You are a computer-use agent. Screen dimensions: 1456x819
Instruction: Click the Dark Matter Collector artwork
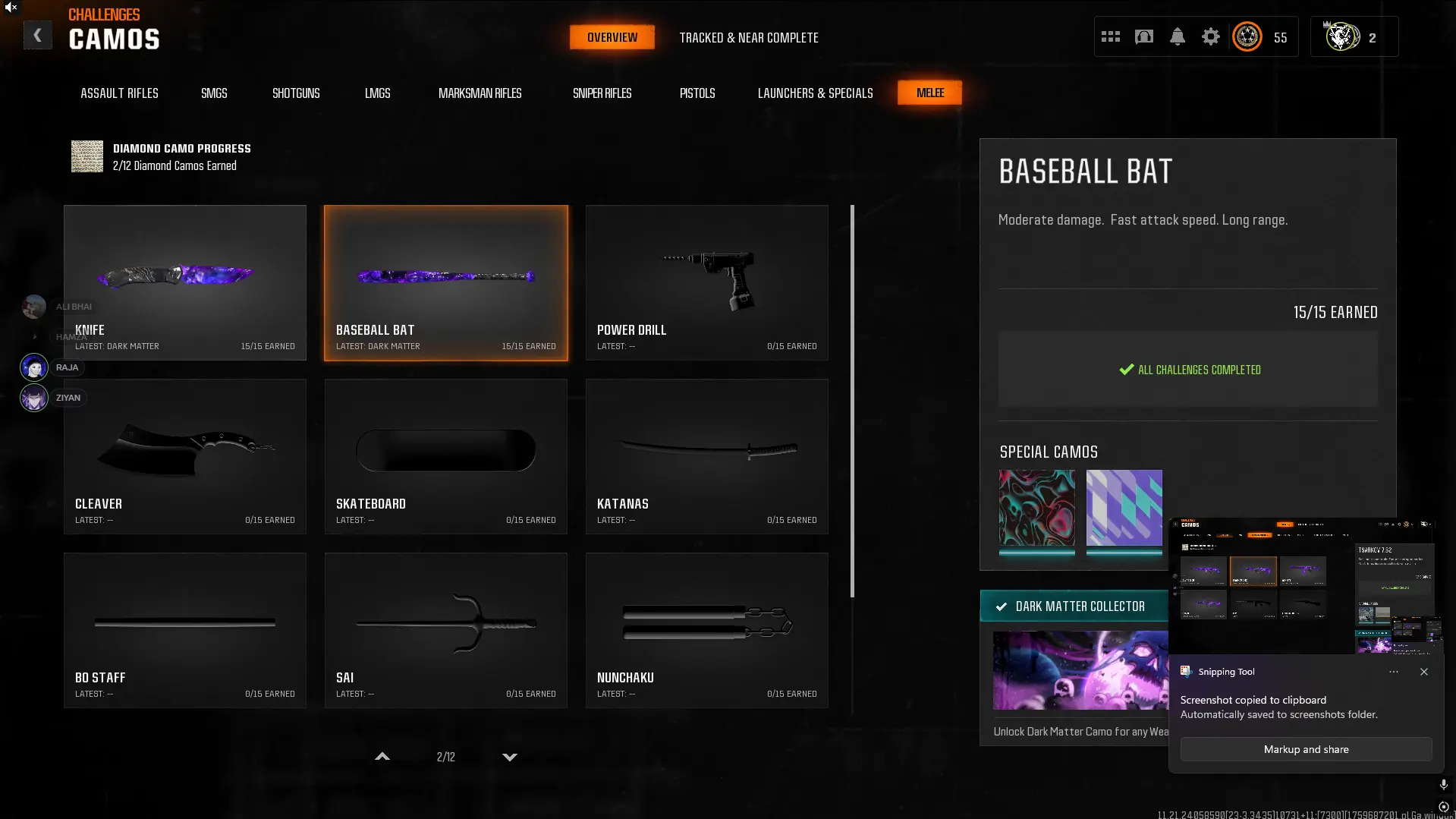[x=1080, y=670]
